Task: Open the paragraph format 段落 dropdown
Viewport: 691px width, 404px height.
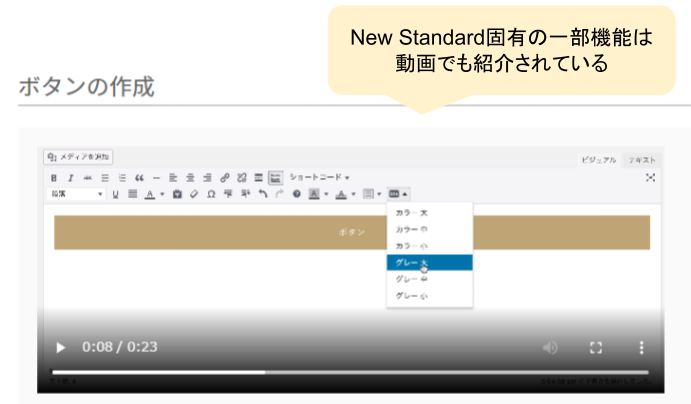Action: tap(77, 194)
